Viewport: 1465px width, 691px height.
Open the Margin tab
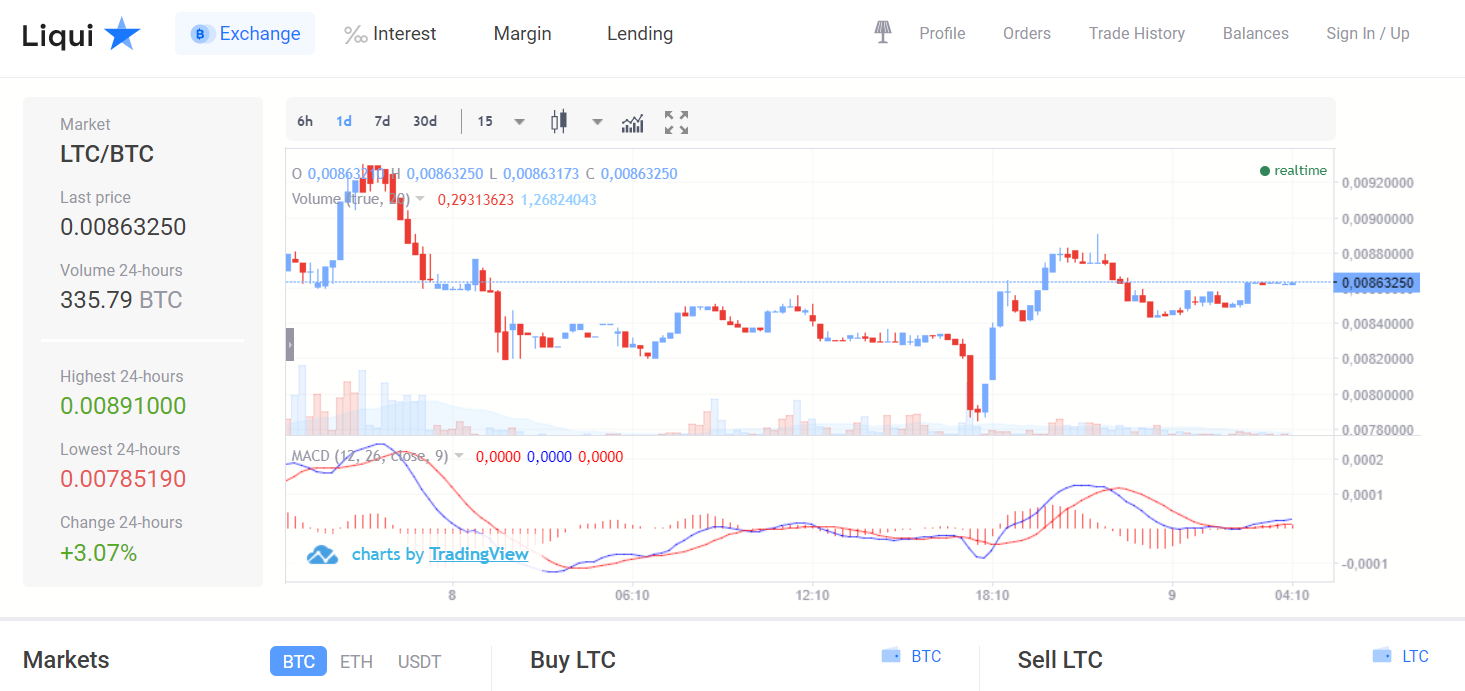522,34
